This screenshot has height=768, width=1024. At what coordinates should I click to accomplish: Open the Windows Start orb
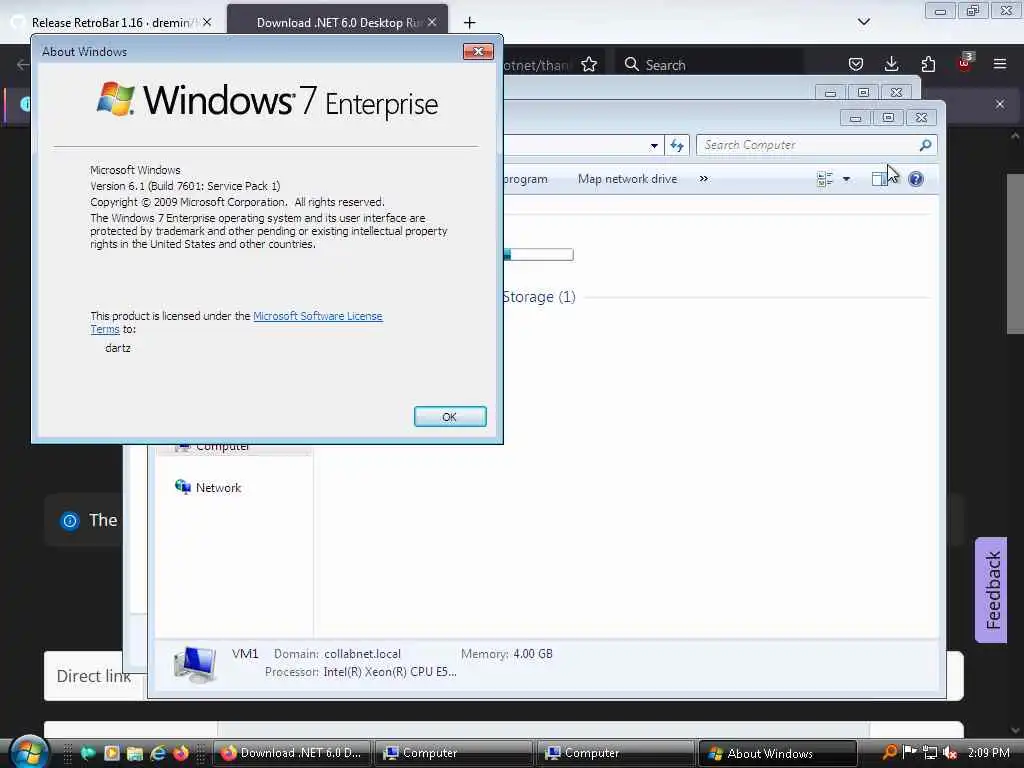coord(28,752)
